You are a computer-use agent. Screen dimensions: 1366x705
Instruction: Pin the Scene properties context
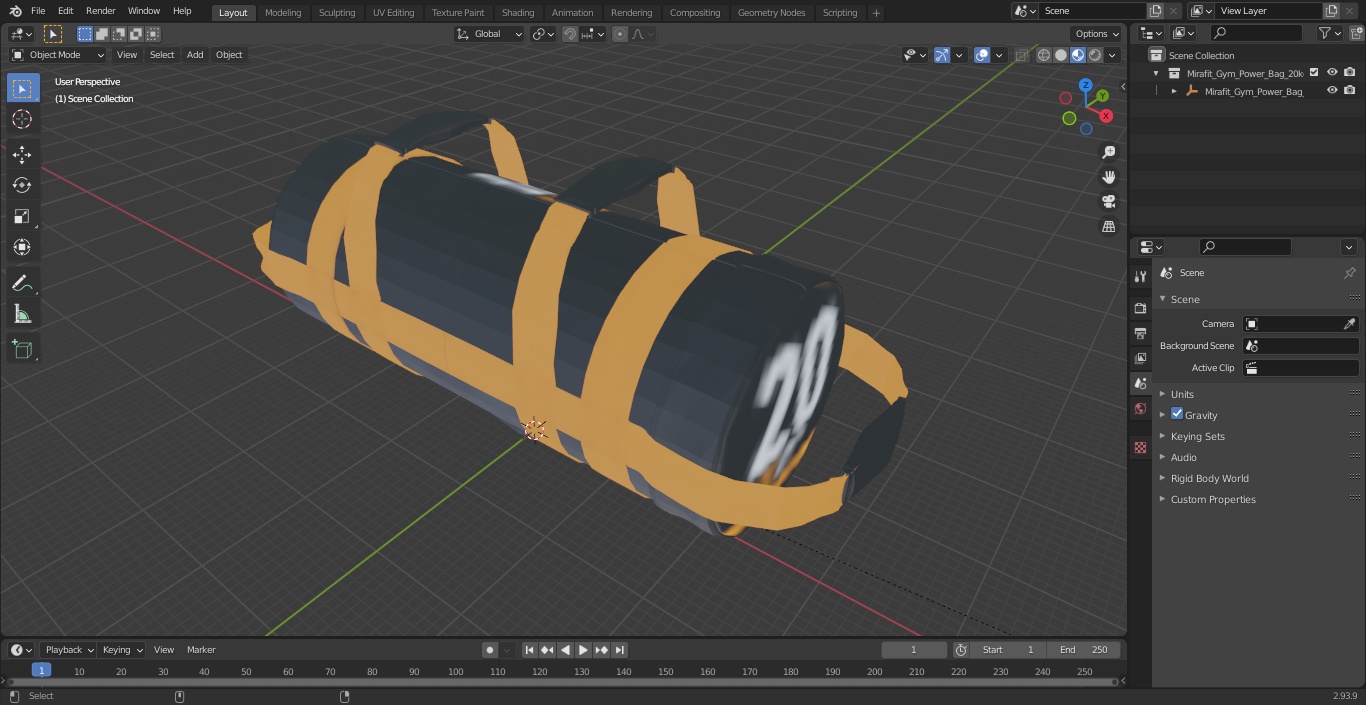coord(1349,273)
